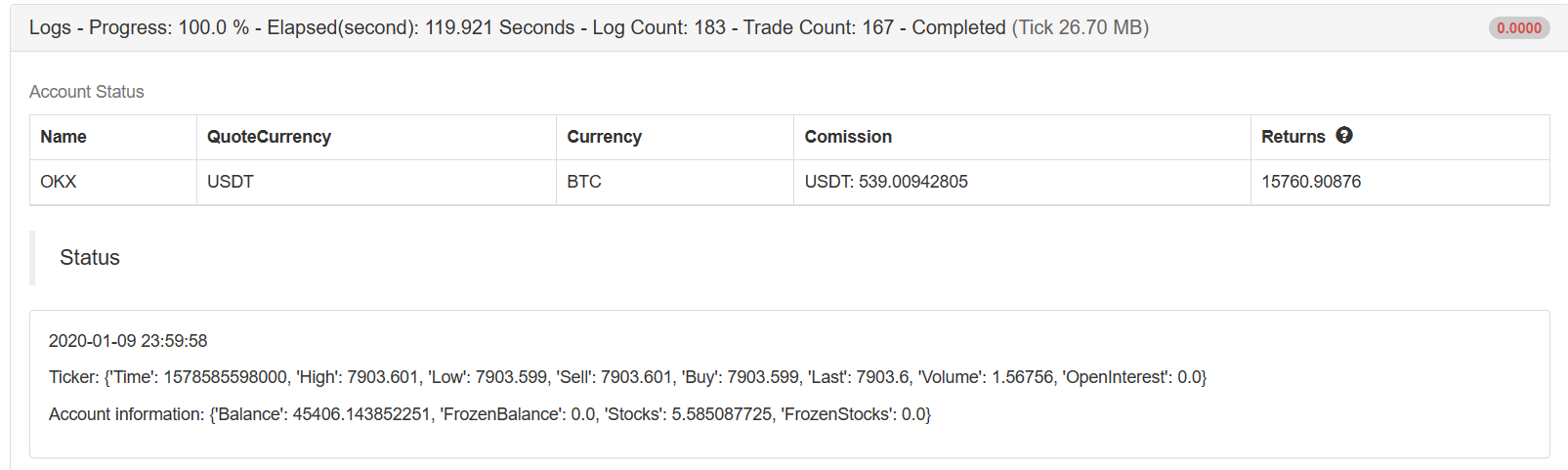Image resolution: width=1568 pixels, height=470 pixels.
Task: Click the Status section heading
Action: click(90, 258)
